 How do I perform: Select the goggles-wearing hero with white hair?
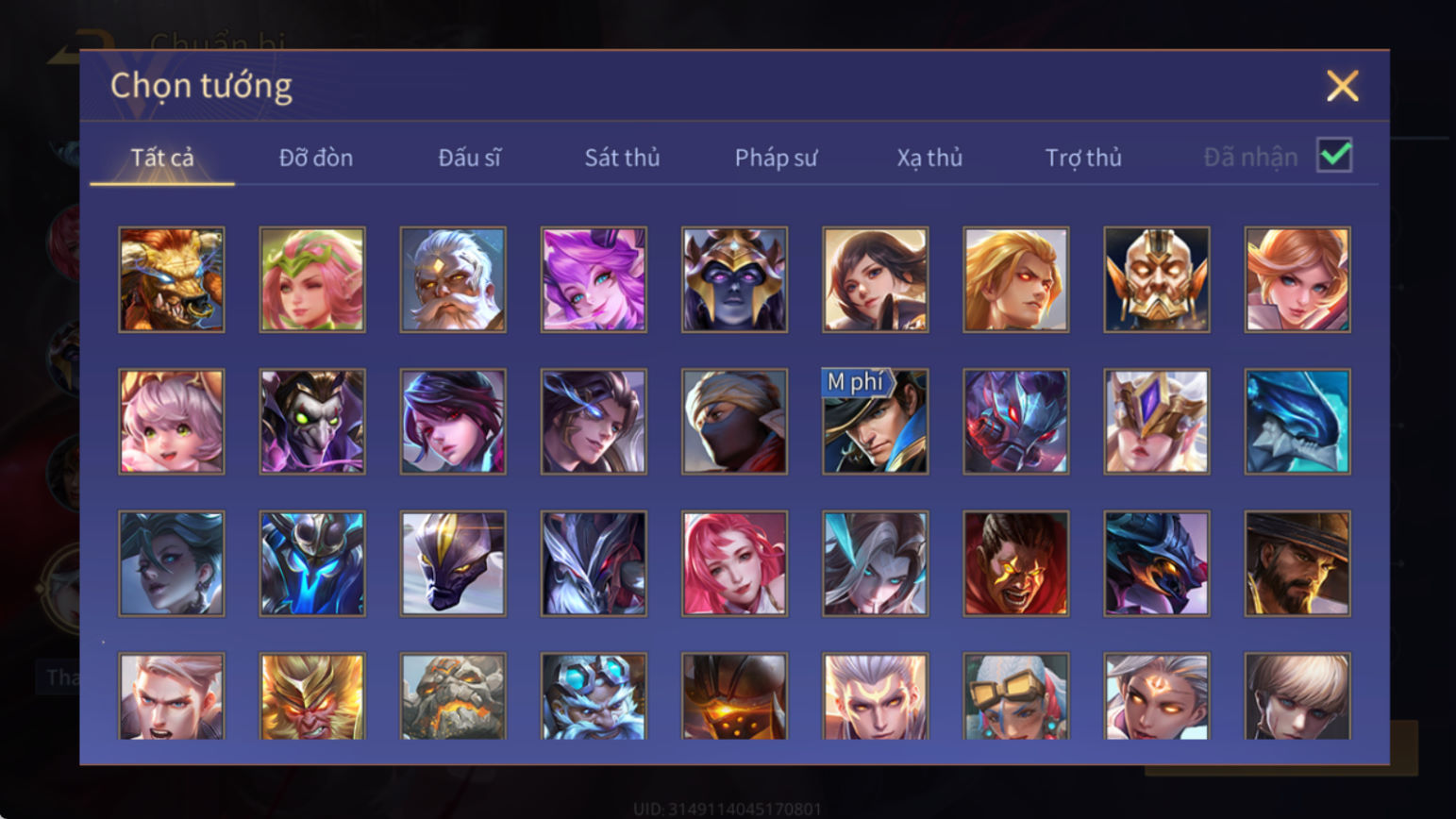tap(1015, 696)
